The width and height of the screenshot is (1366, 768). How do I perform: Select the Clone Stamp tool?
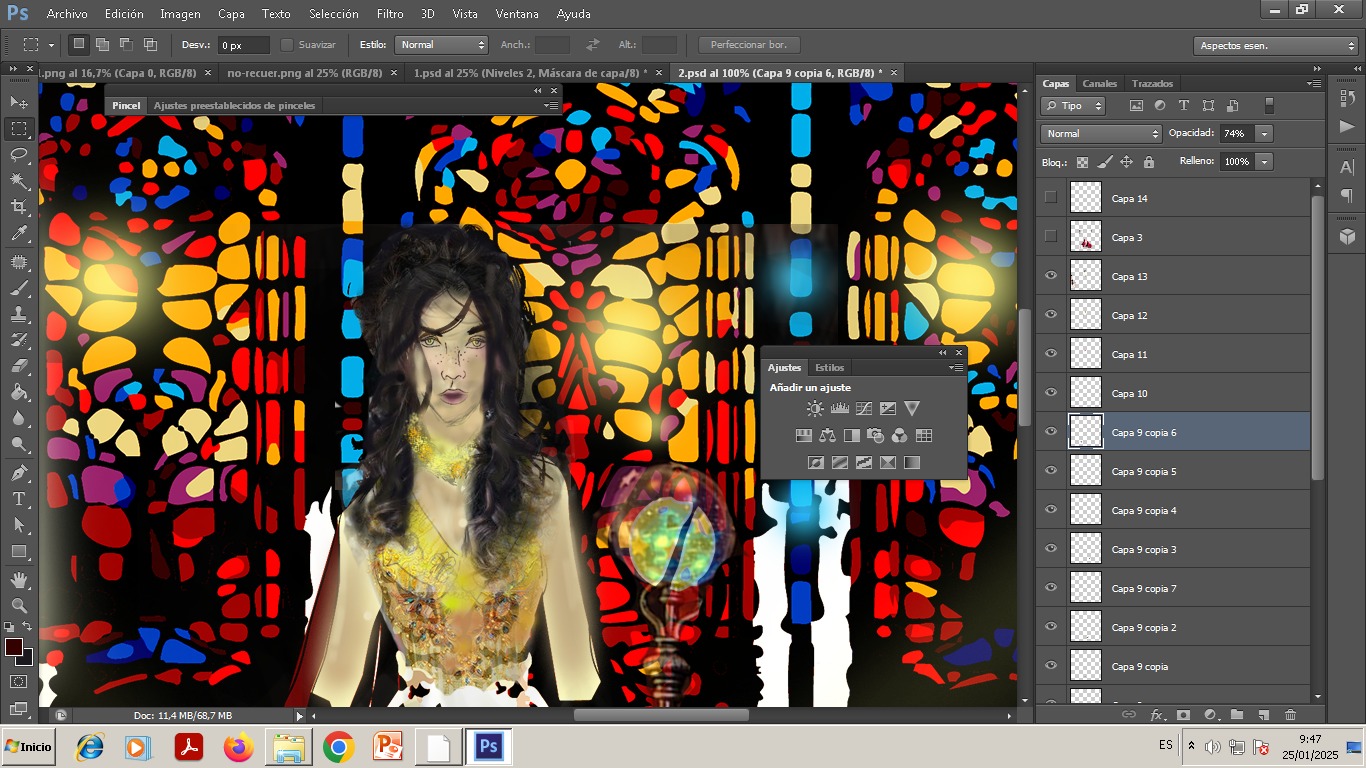click(x=19, y=314)
